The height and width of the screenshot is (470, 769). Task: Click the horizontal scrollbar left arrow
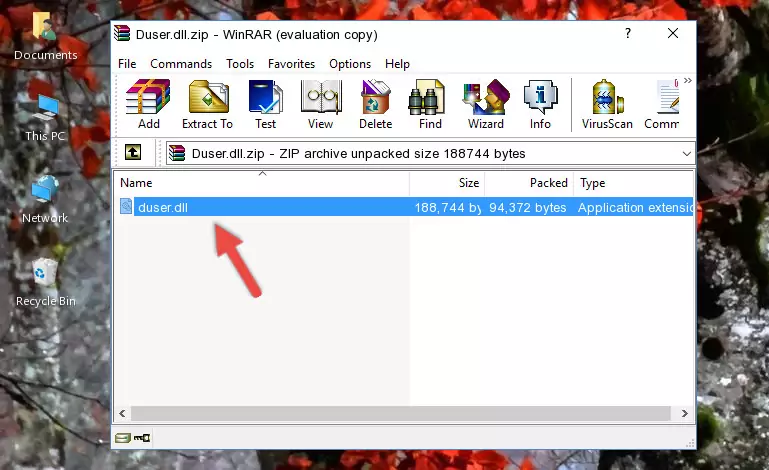pos(123,414)
